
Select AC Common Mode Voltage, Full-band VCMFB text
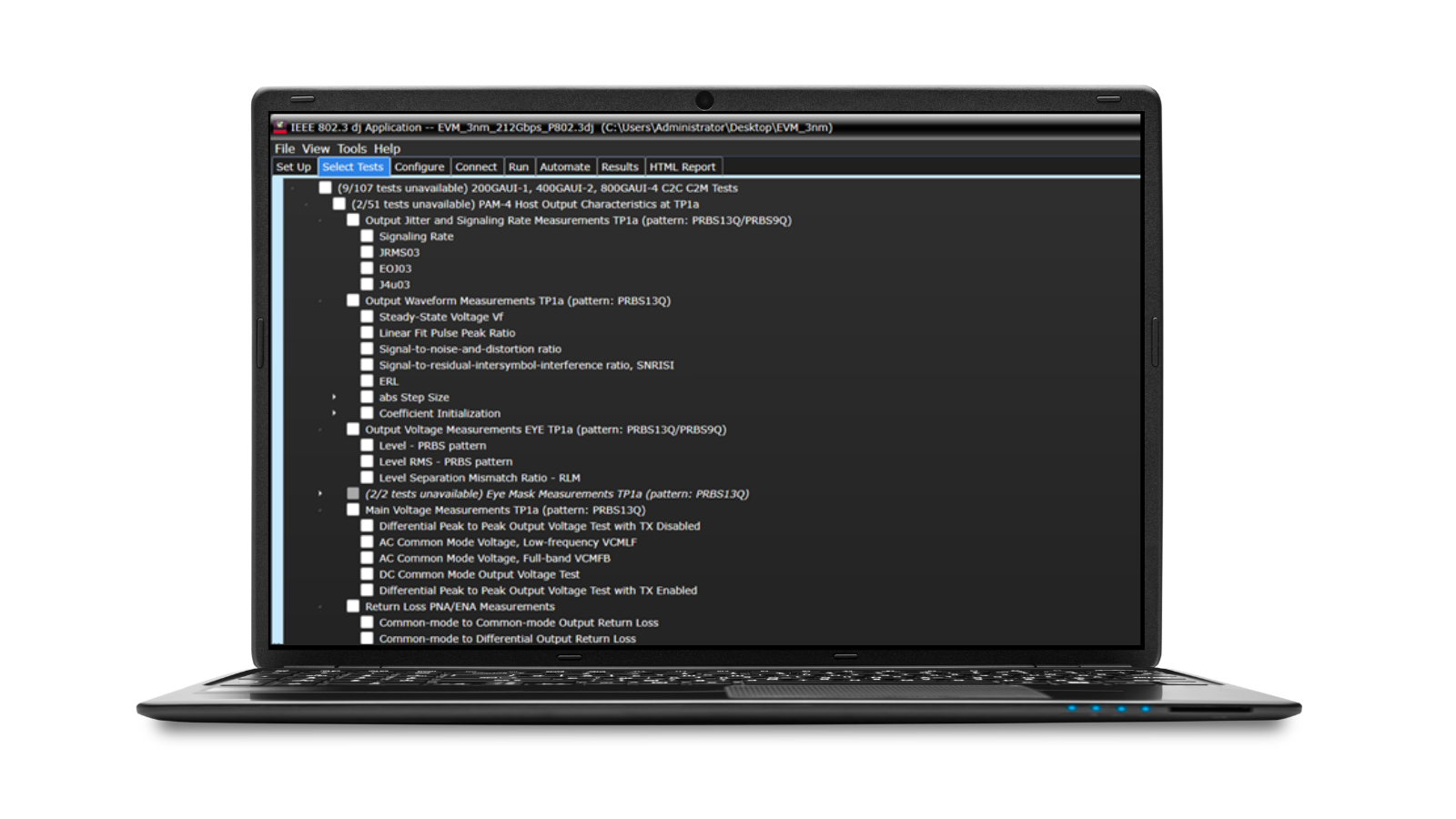494,558
